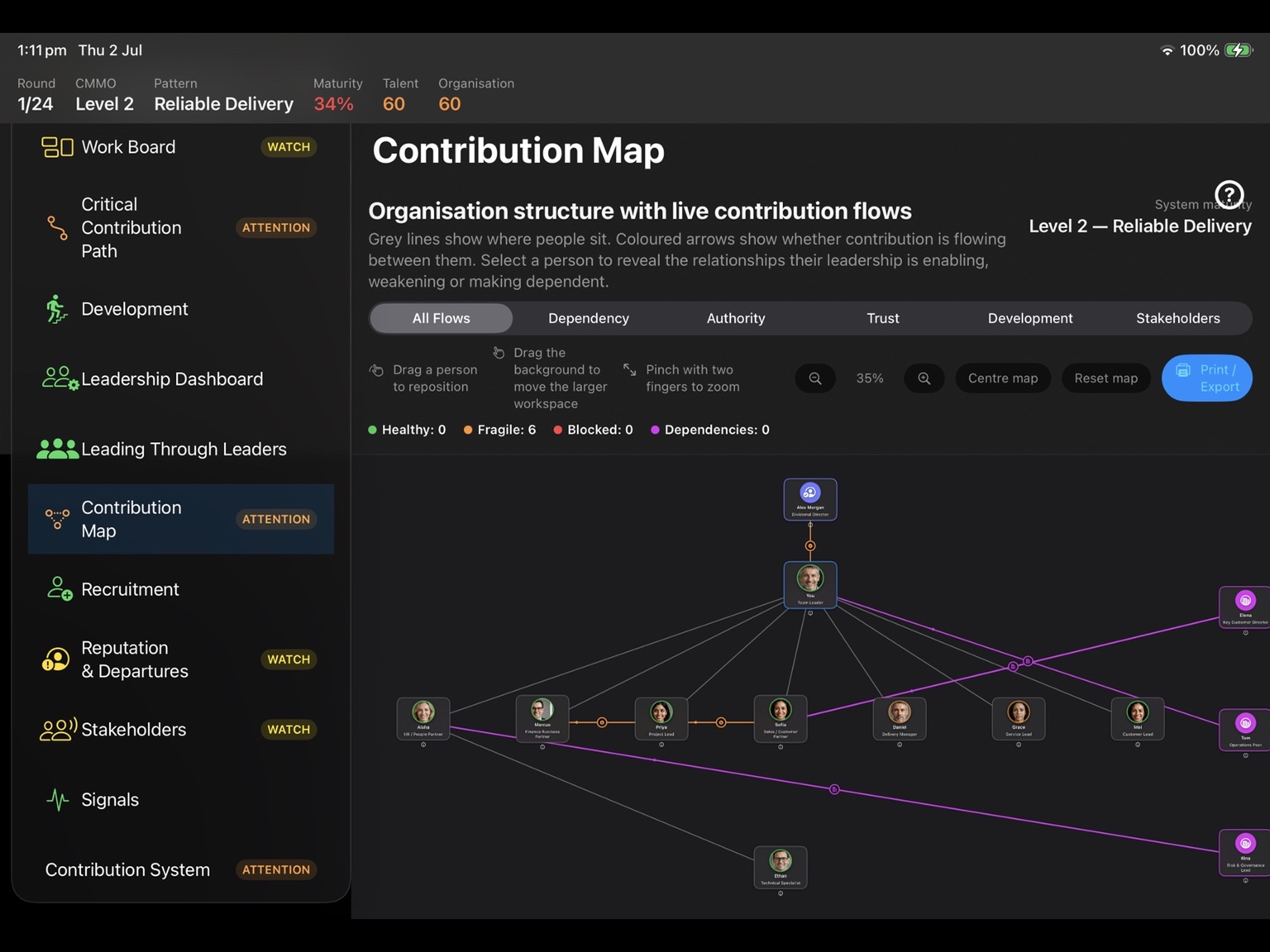
Task: Click the orange flow marker between Priya and Sofia
Action: tap(721, 722)
